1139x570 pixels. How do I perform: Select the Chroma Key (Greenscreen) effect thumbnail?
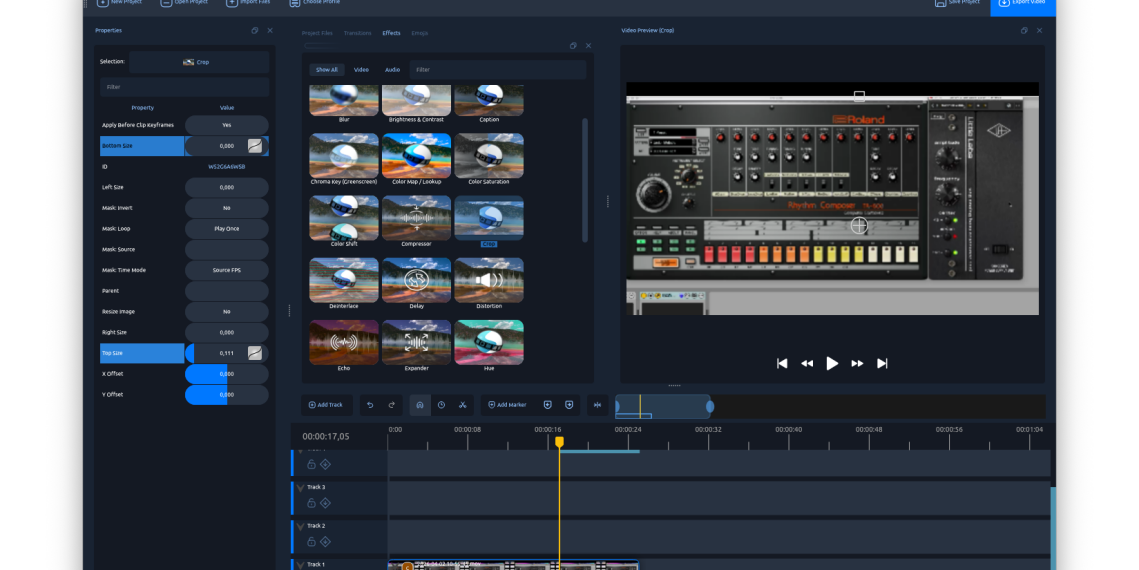[x=344, y=156]
